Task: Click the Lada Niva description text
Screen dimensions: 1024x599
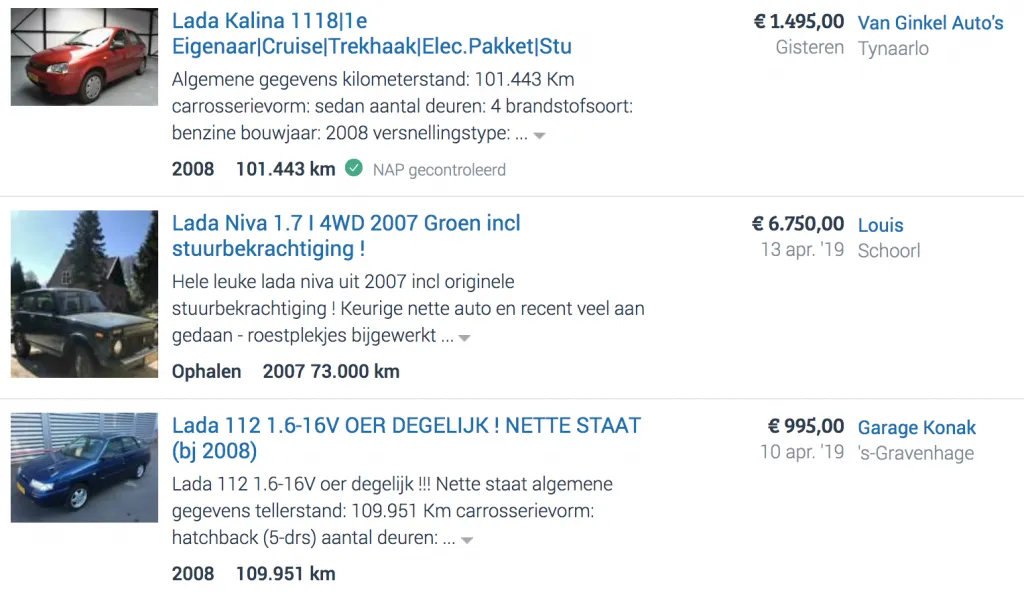Action: coord(408,308)
